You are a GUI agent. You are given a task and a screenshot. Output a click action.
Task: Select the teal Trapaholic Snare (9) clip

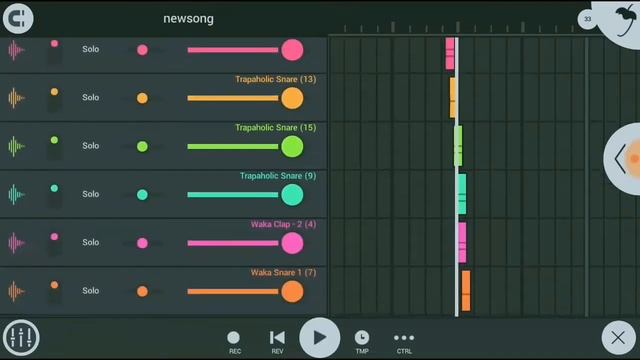click(462, 194)
